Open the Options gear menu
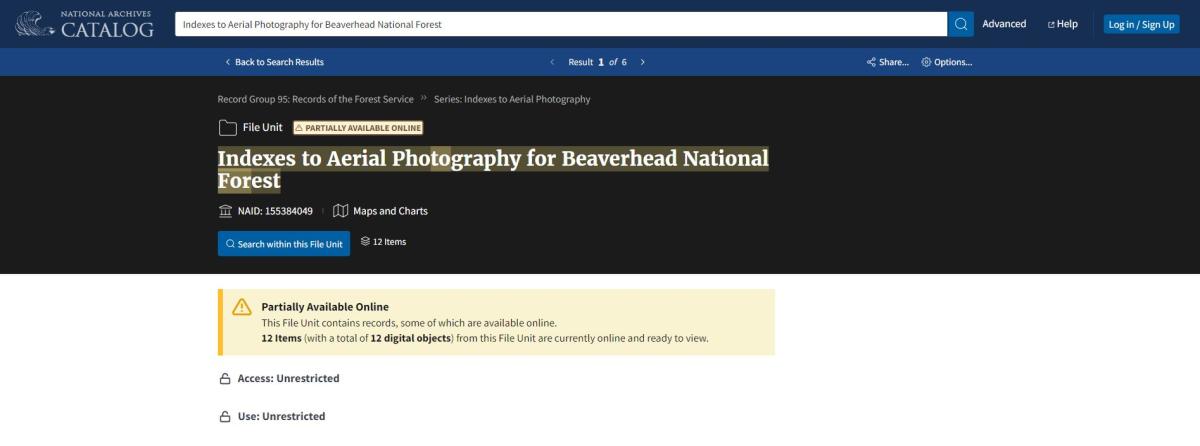The image size is (1200, 446). (946, 62)
